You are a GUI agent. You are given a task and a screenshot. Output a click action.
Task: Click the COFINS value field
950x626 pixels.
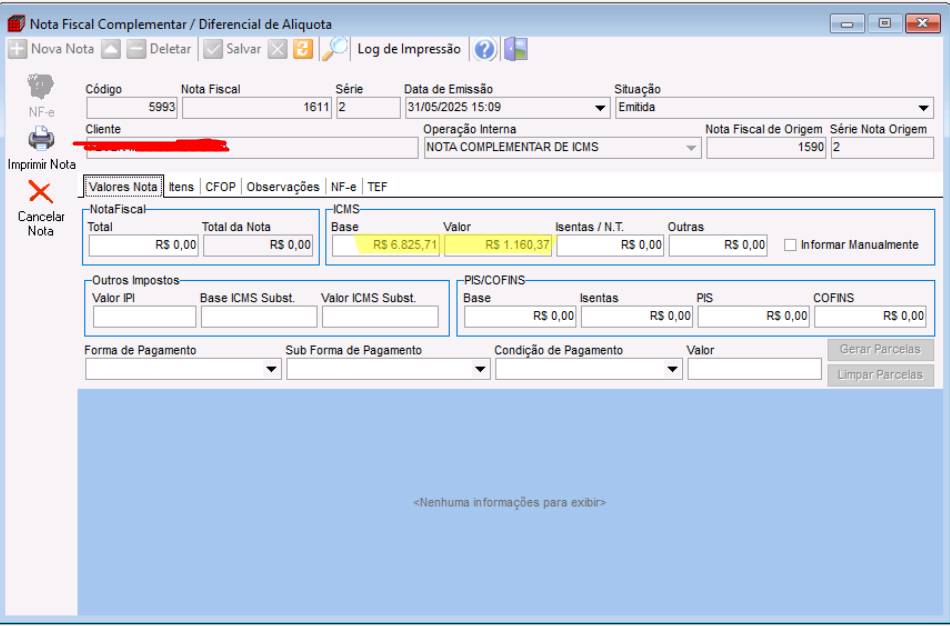870,317
